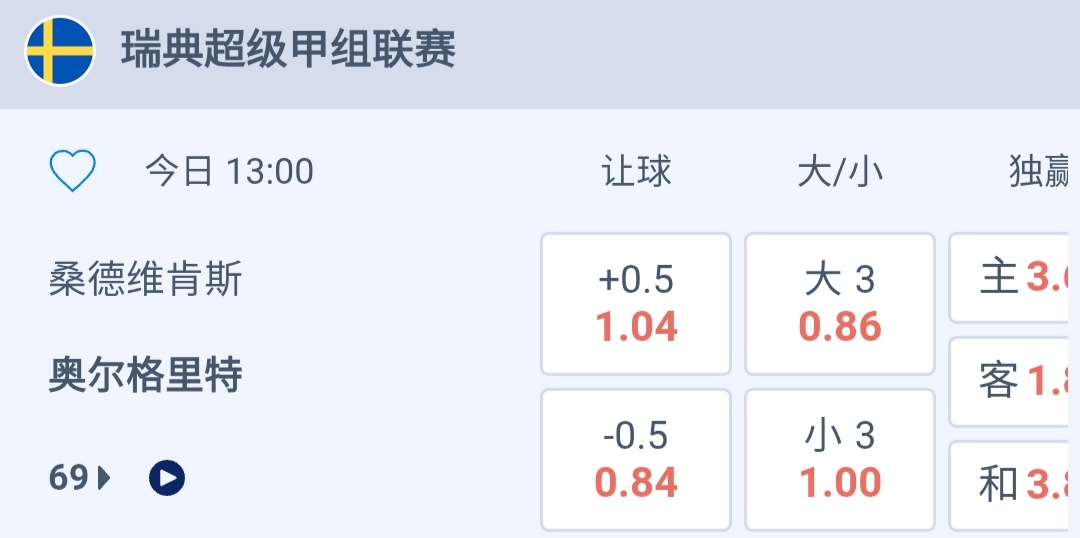
Task: Pick the +0.5 handicap at 1.04
Action: point(636,303)
